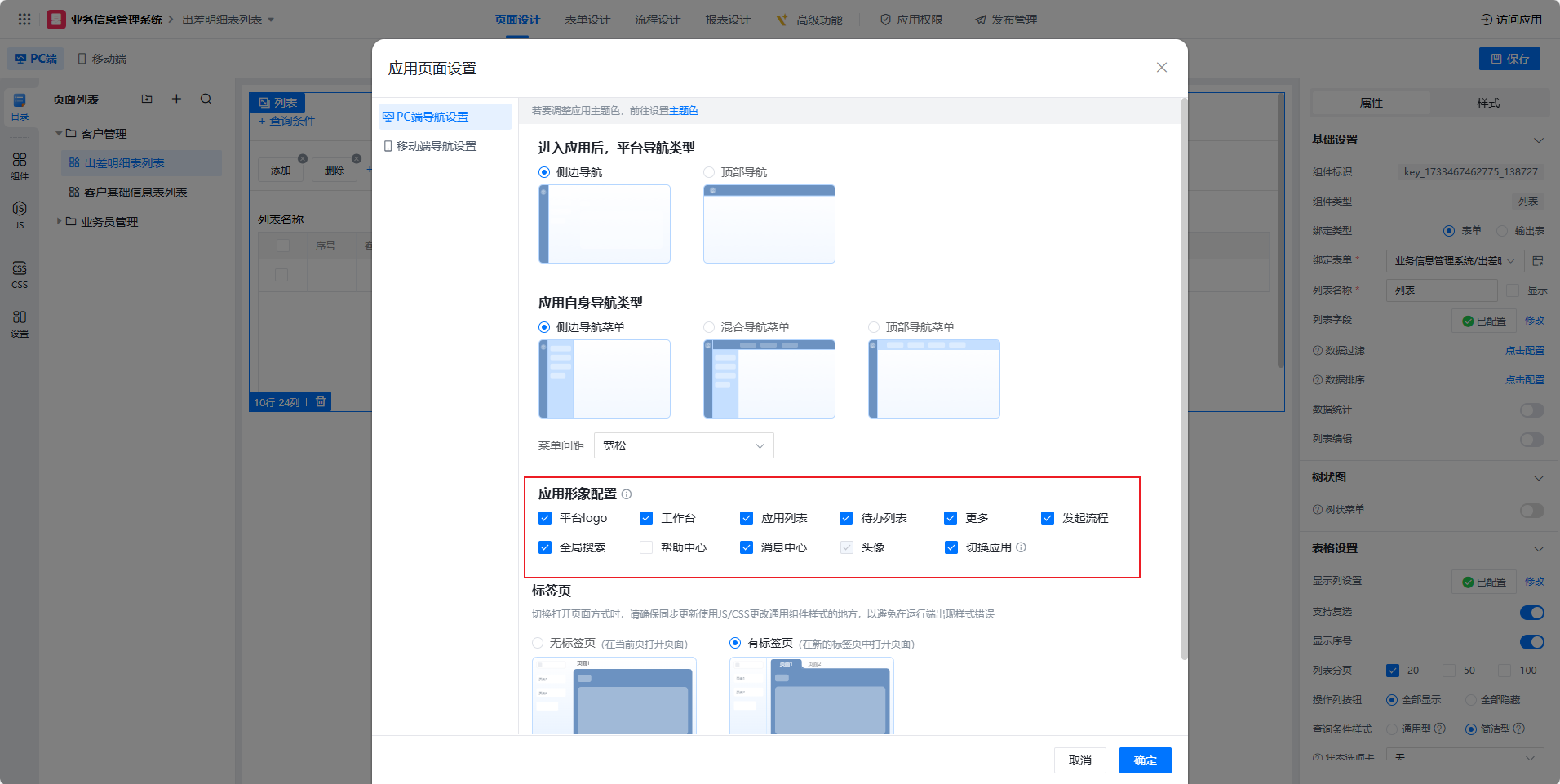Click the 确定 confirm button
Viewport: 1560px width, 784px height.
(1145, 760)
